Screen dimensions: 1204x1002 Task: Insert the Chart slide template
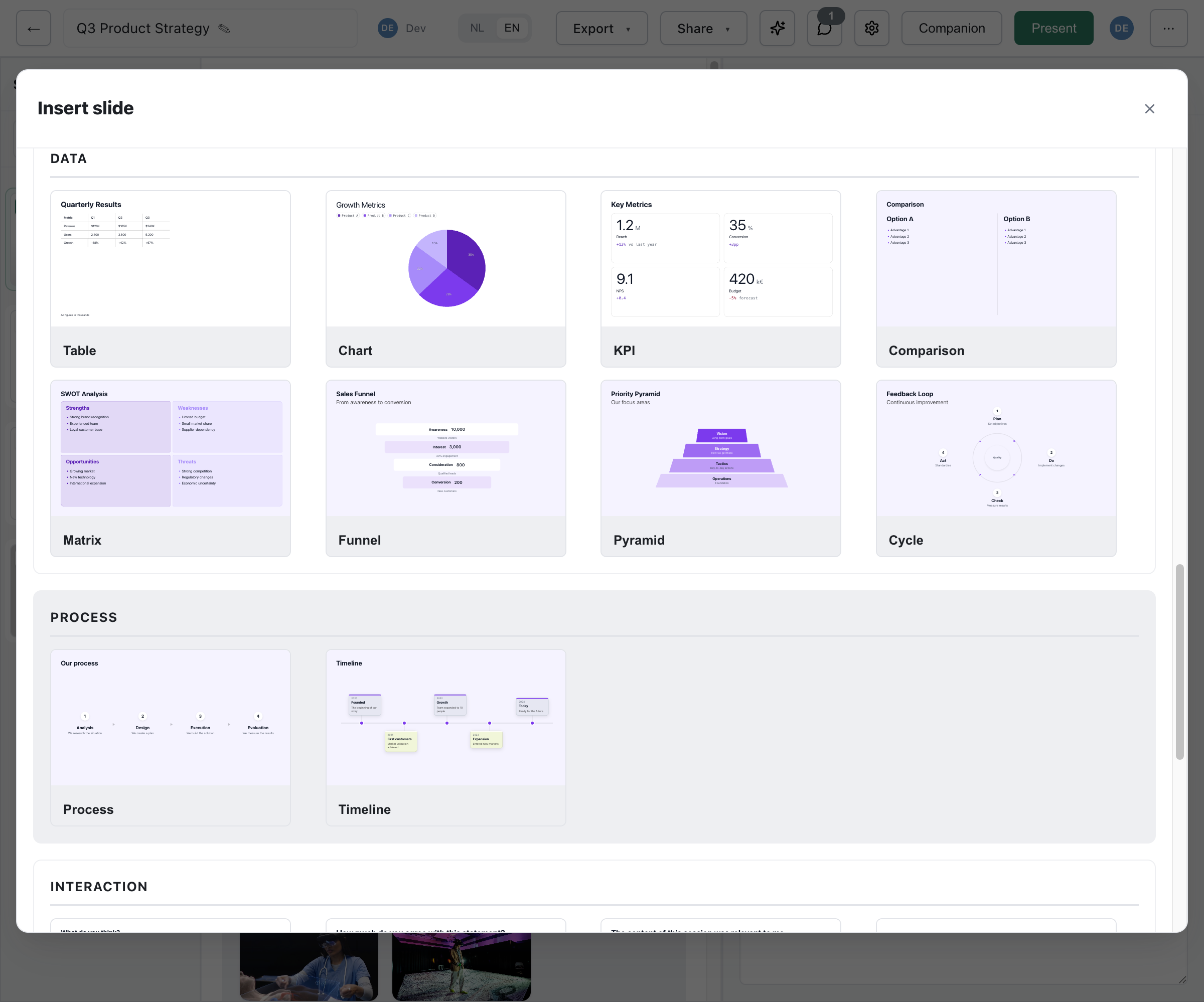point(445,279)
